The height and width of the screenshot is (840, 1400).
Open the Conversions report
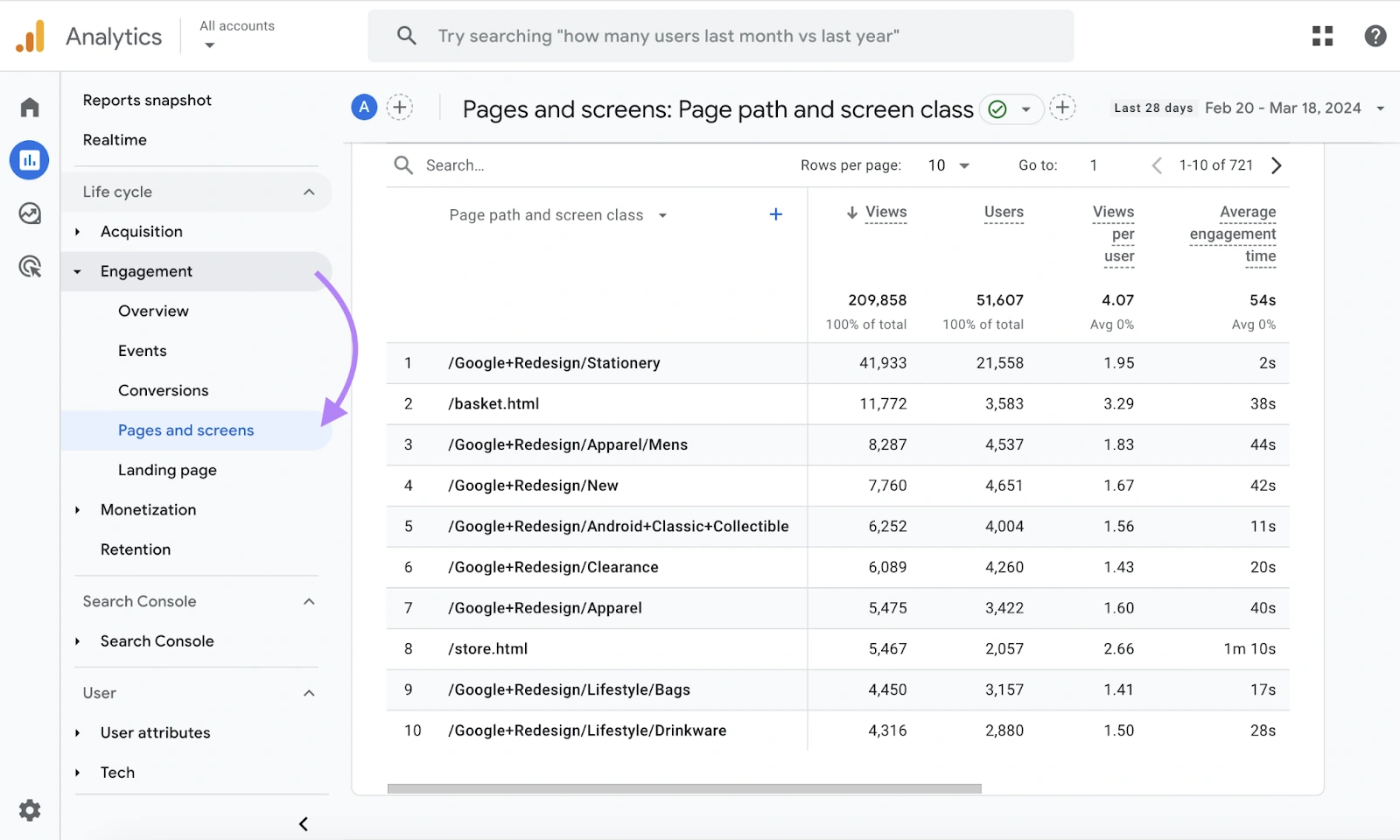click(x=163, y=390)
